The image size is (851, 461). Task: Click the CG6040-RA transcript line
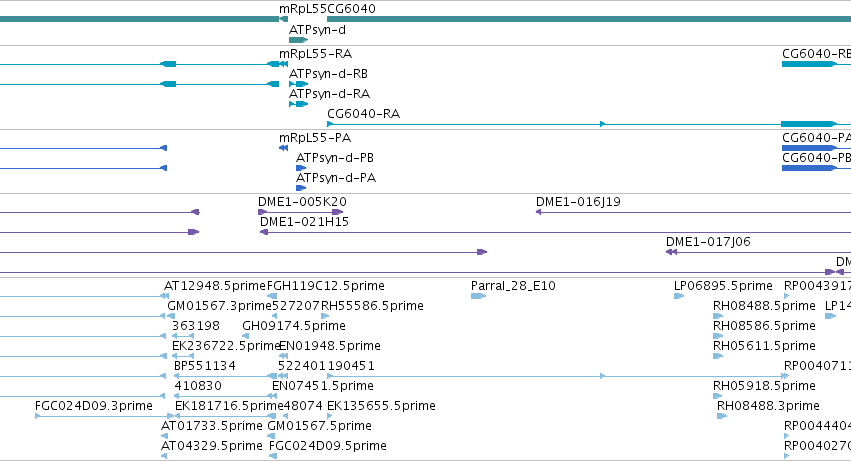point(554,124)
